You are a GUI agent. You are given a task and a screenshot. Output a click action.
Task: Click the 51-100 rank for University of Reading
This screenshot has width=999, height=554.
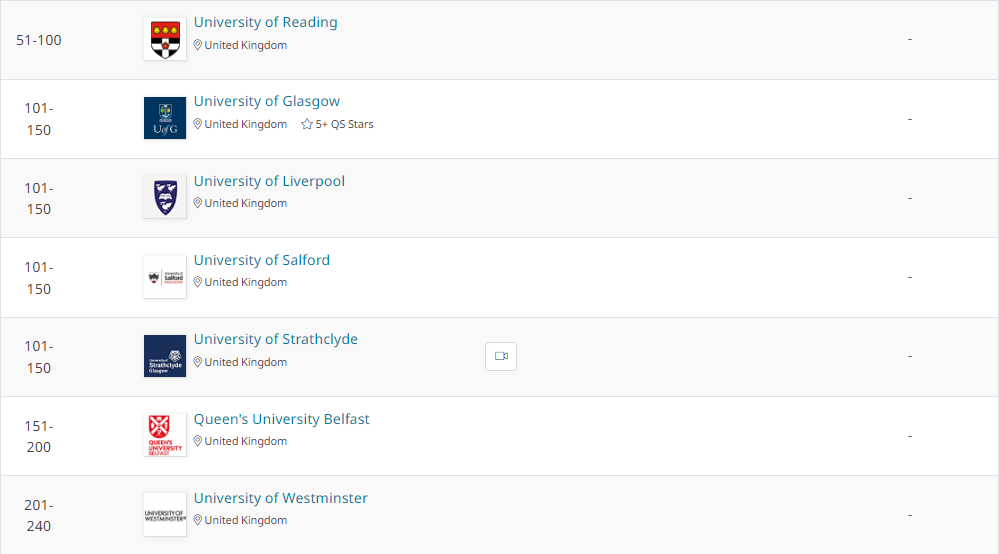tap(39, 40)
